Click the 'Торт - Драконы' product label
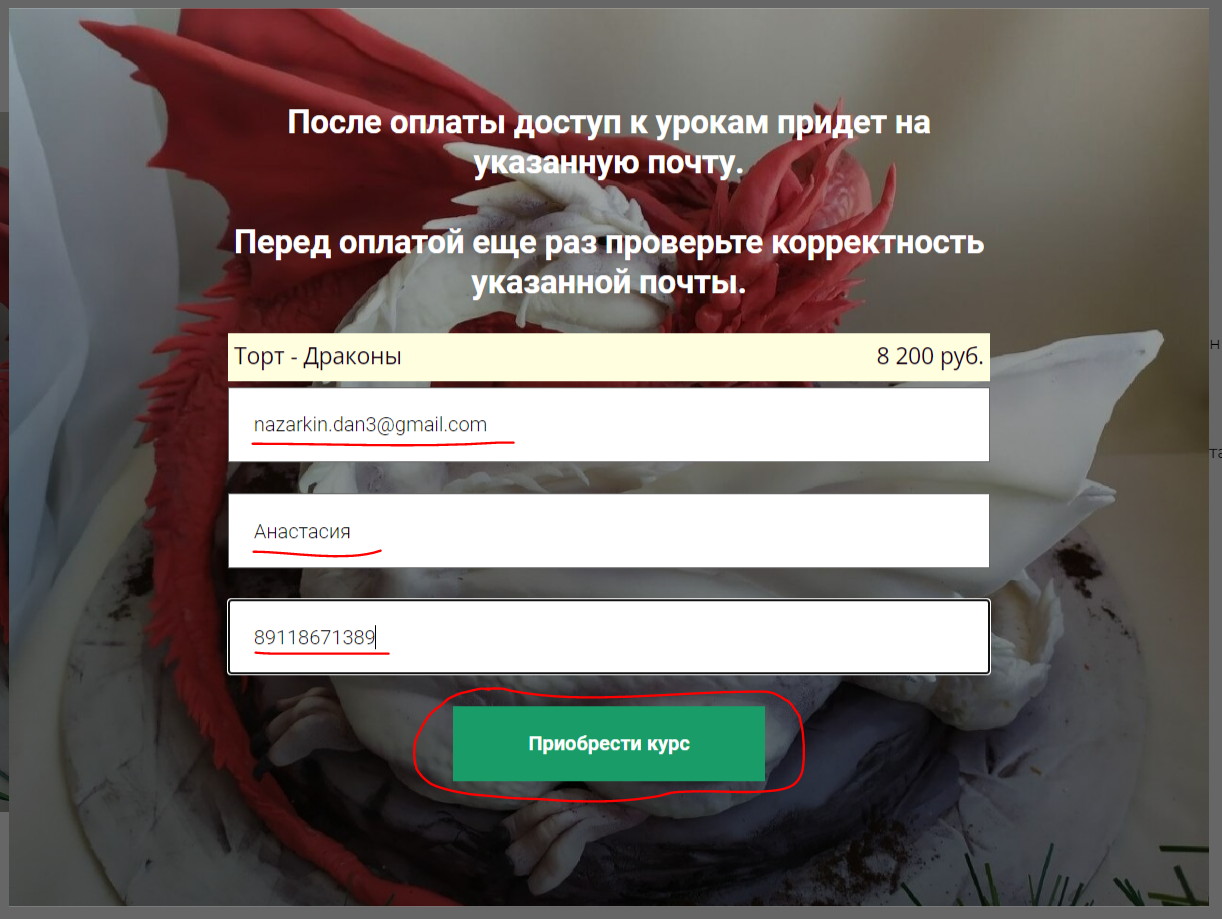The height and width of the screenshot is (919, 1222). [x=318, y=356]
